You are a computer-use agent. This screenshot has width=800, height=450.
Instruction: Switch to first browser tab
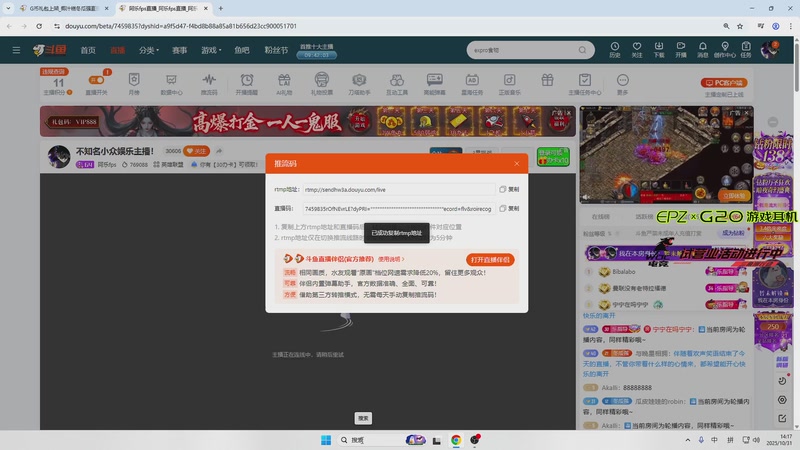click(64, 8)
